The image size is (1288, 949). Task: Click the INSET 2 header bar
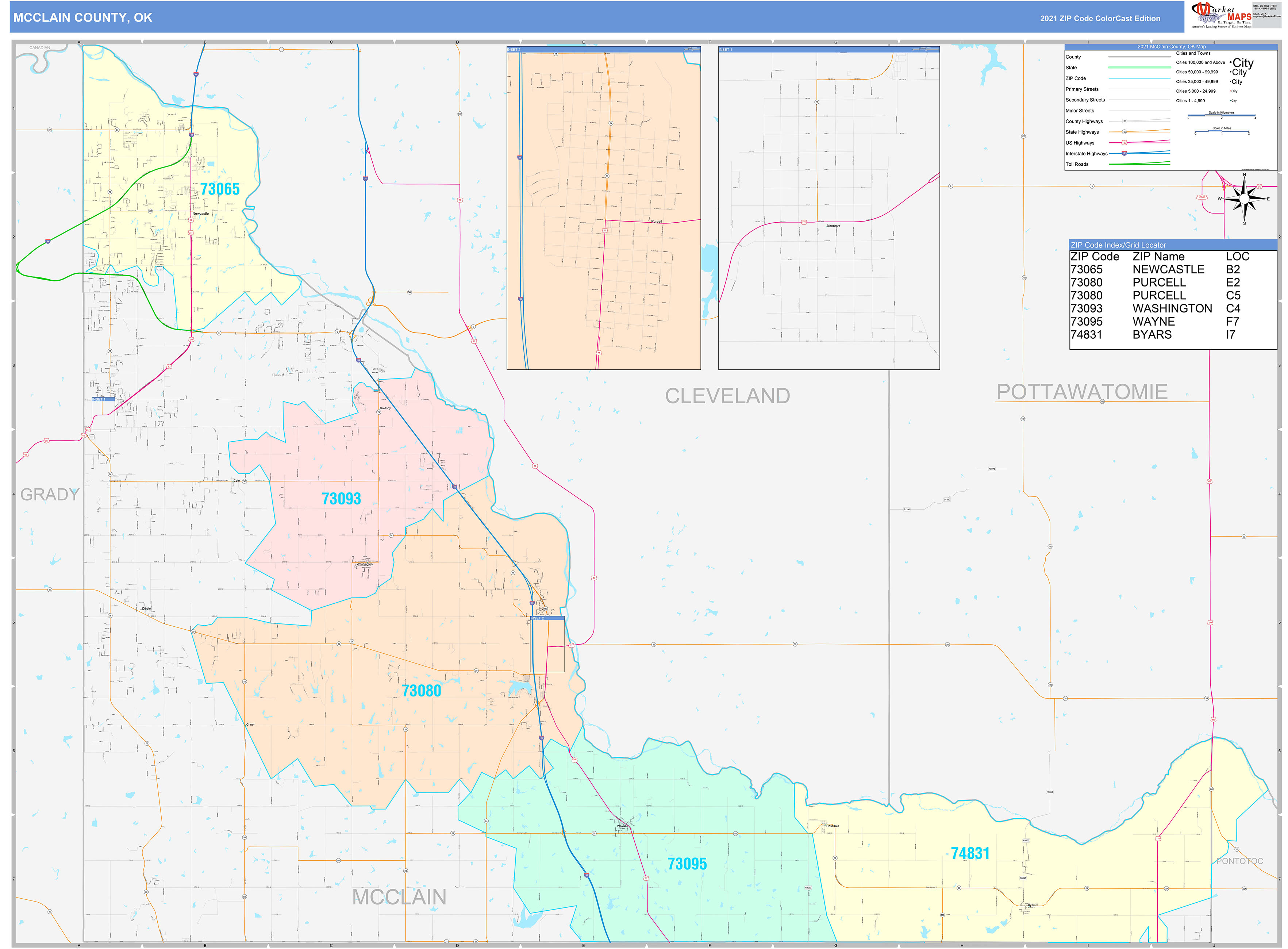click(603, 49)
